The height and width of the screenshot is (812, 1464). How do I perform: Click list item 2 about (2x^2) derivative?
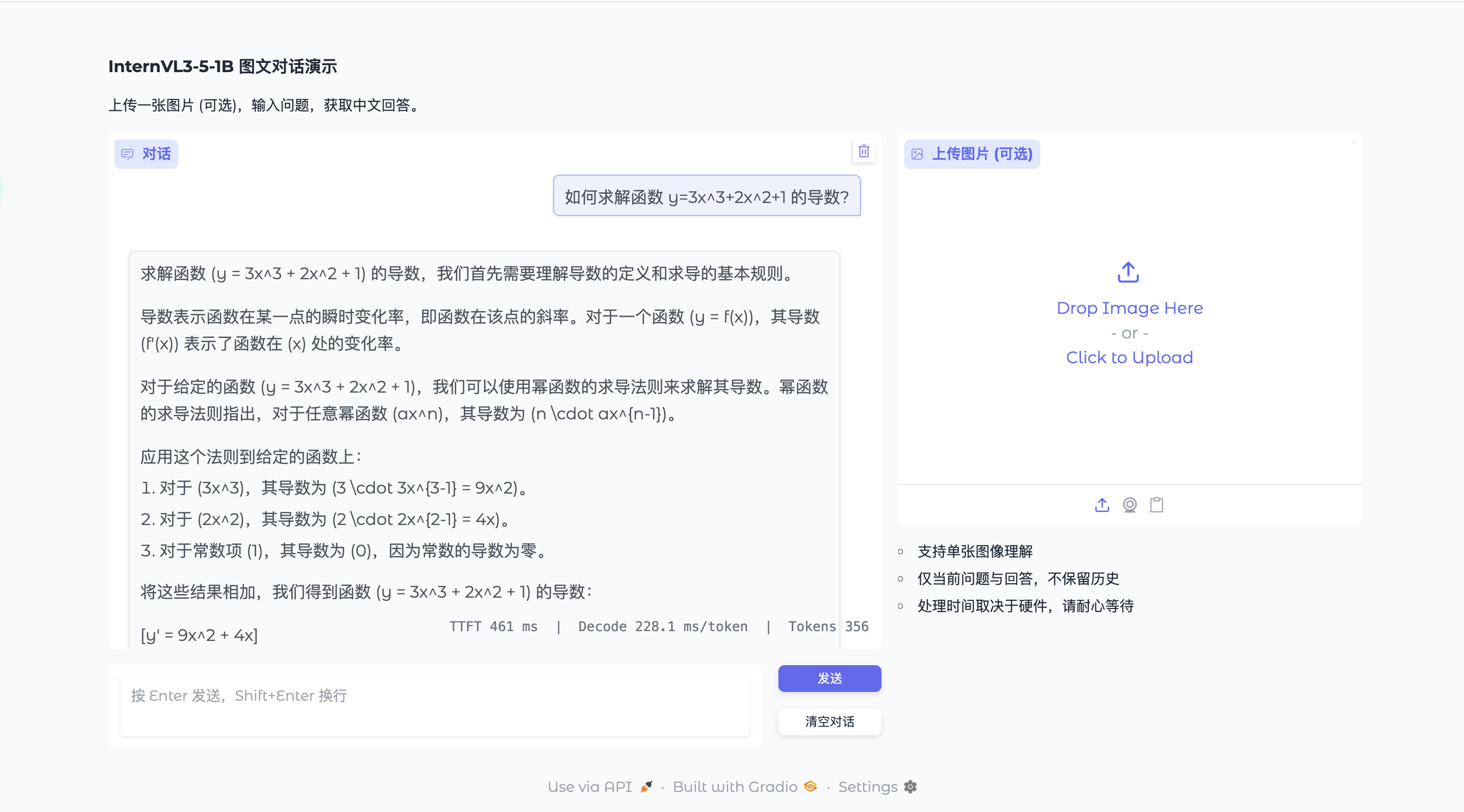click(x=327, y=519)
